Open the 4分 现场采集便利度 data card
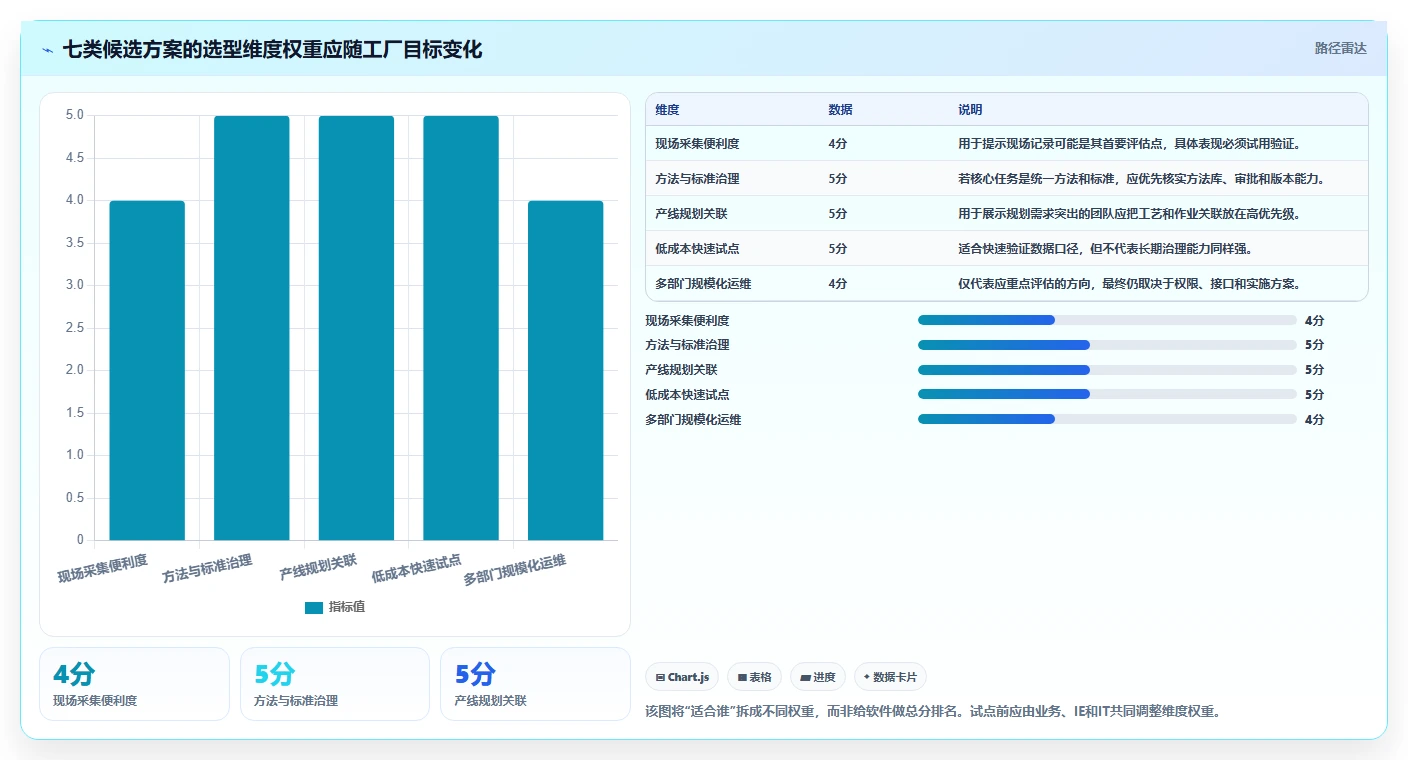Viewport: 1408px width, 760px height. (x=134, y=684)
